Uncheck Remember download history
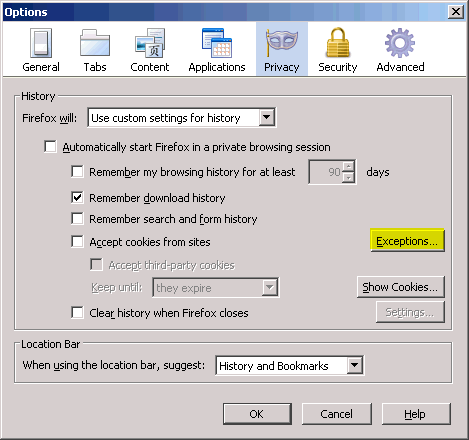The height and width of the screenshot is (440, 469). pyautogui.click(x=77, y=198)
